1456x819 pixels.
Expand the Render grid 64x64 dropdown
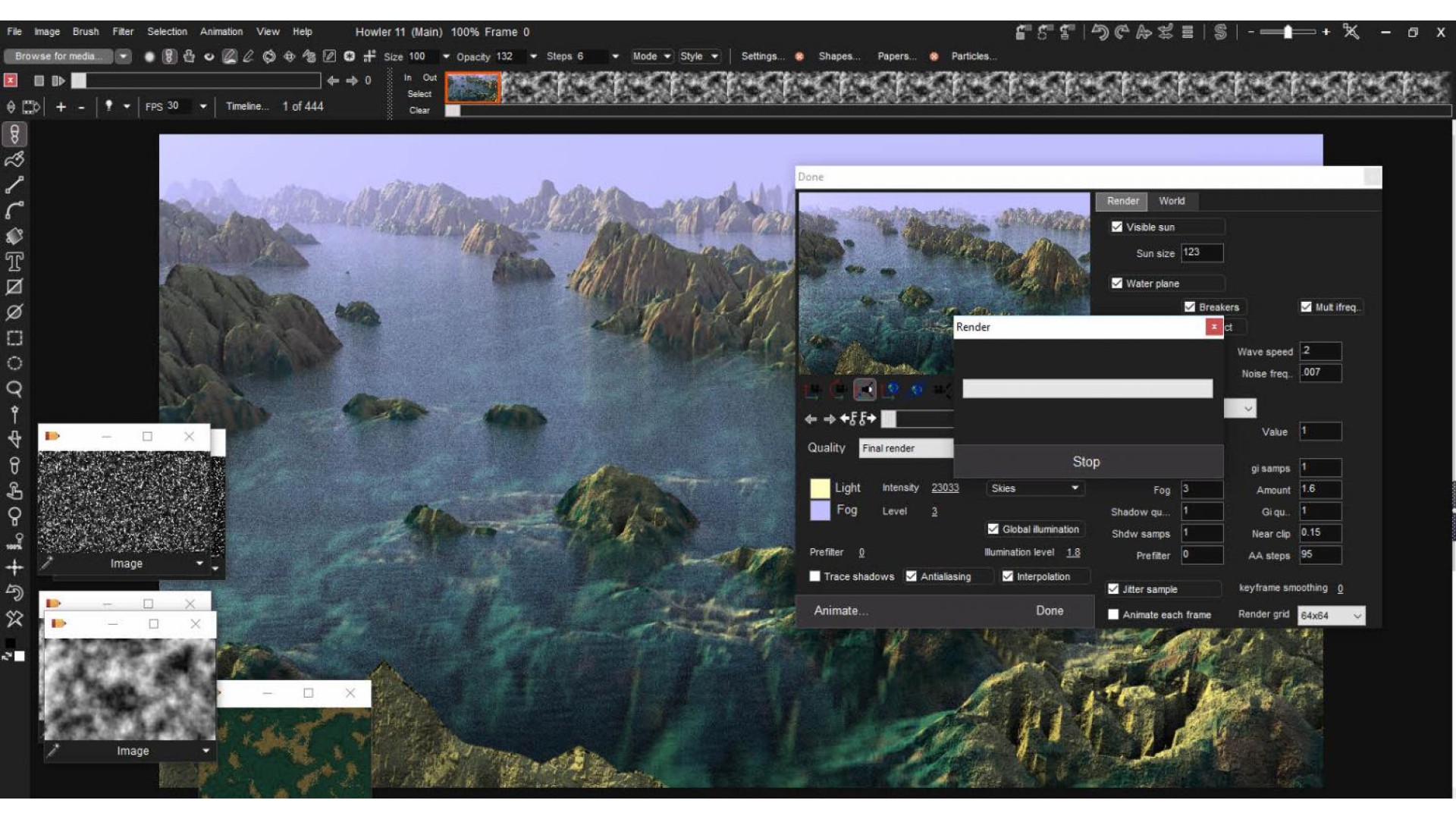click(x=1332, y=616)
